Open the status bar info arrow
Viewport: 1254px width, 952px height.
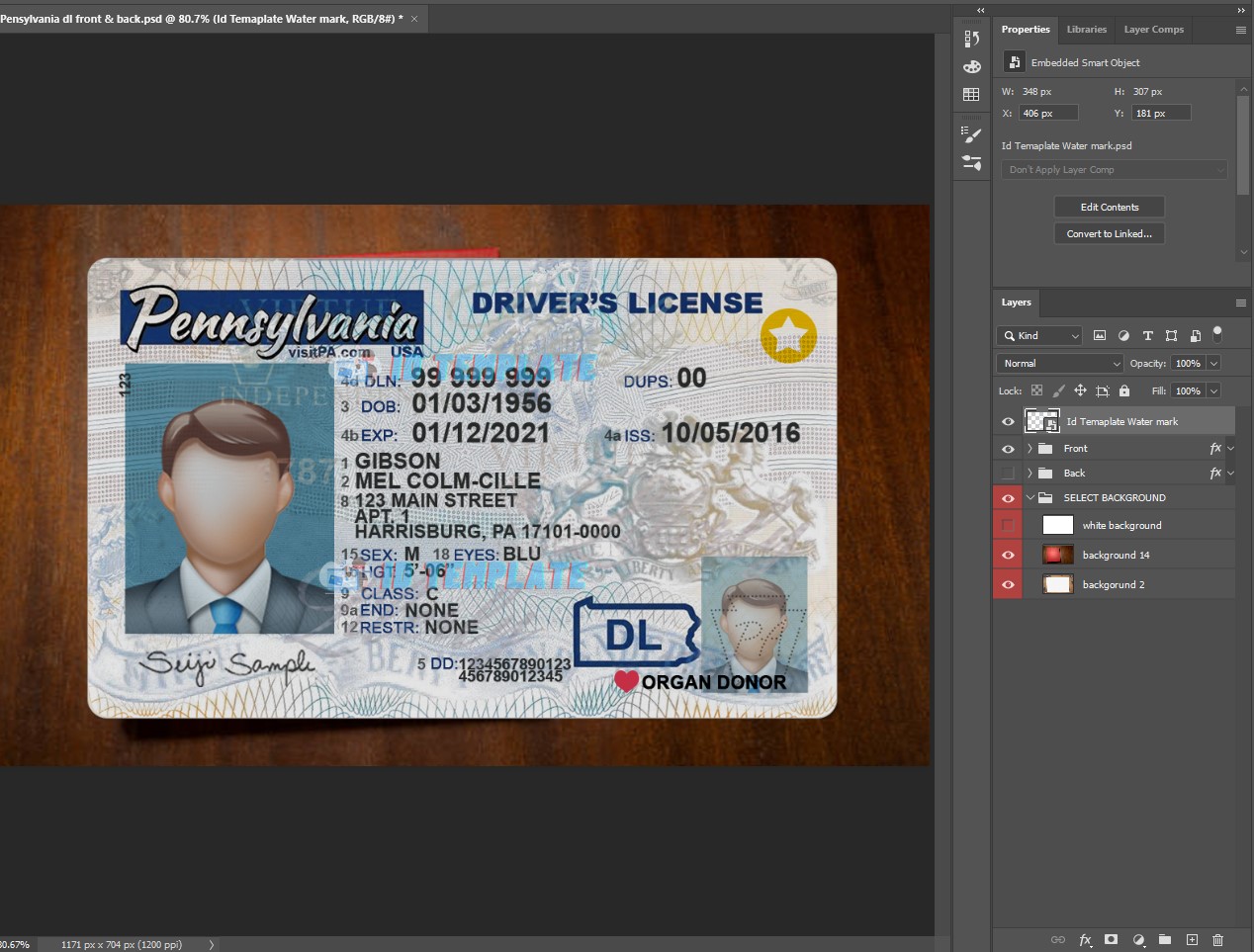click(x=211, y=945)
